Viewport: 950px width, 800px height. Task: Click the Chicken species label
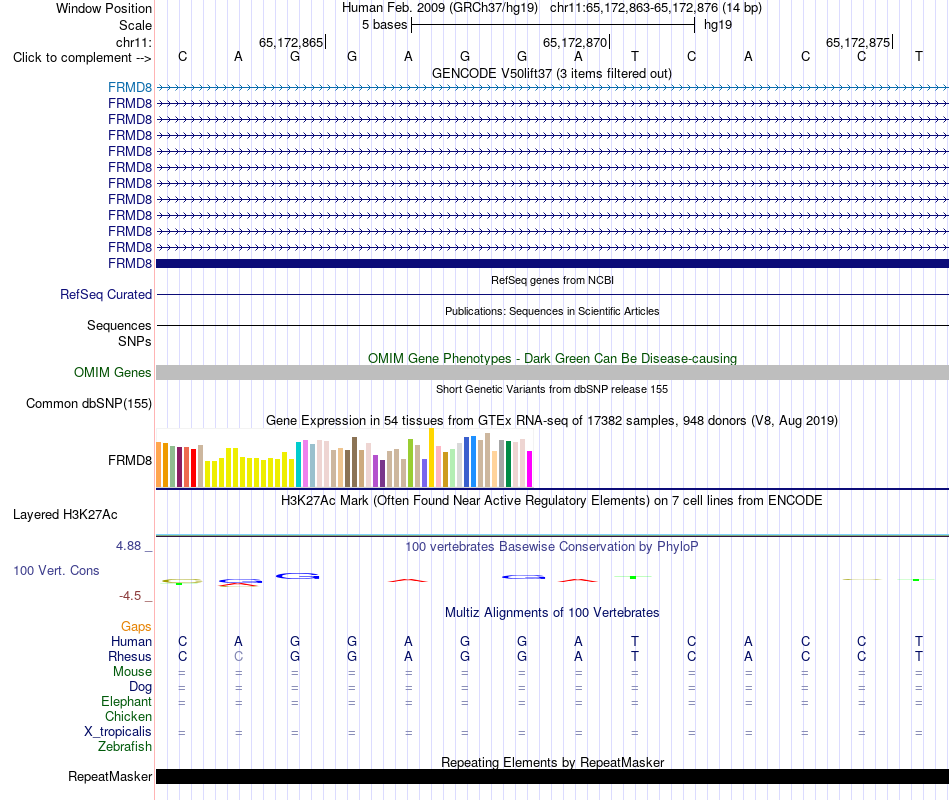128,716
